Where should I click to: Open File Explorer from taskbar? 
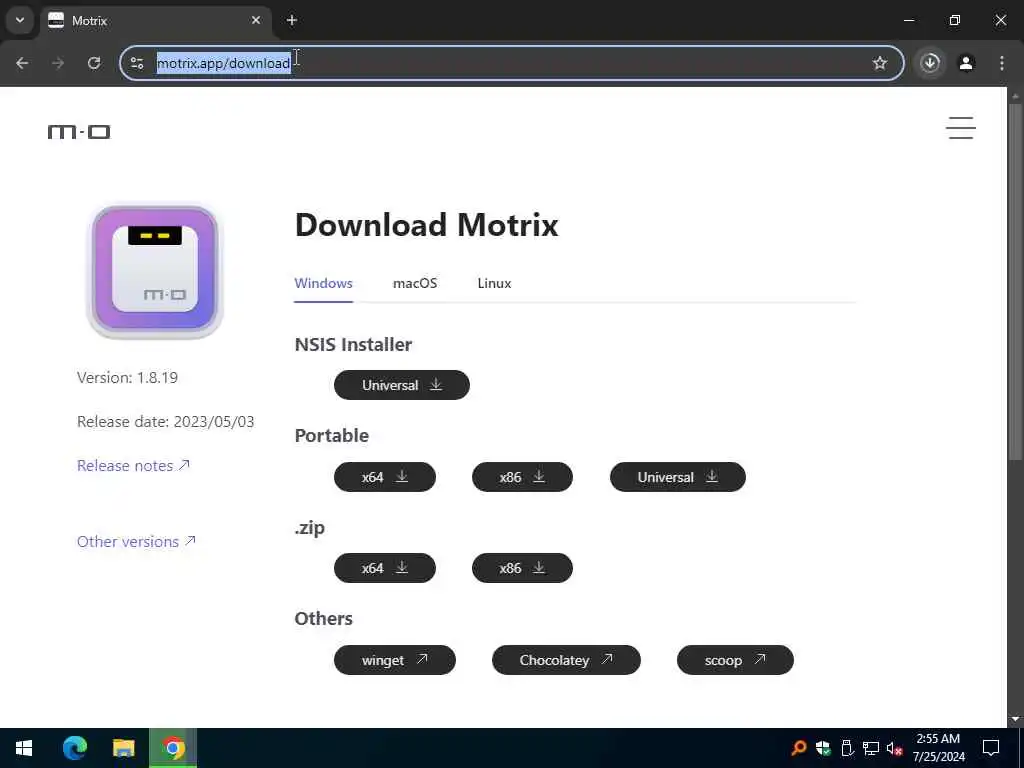pos(123,748)
